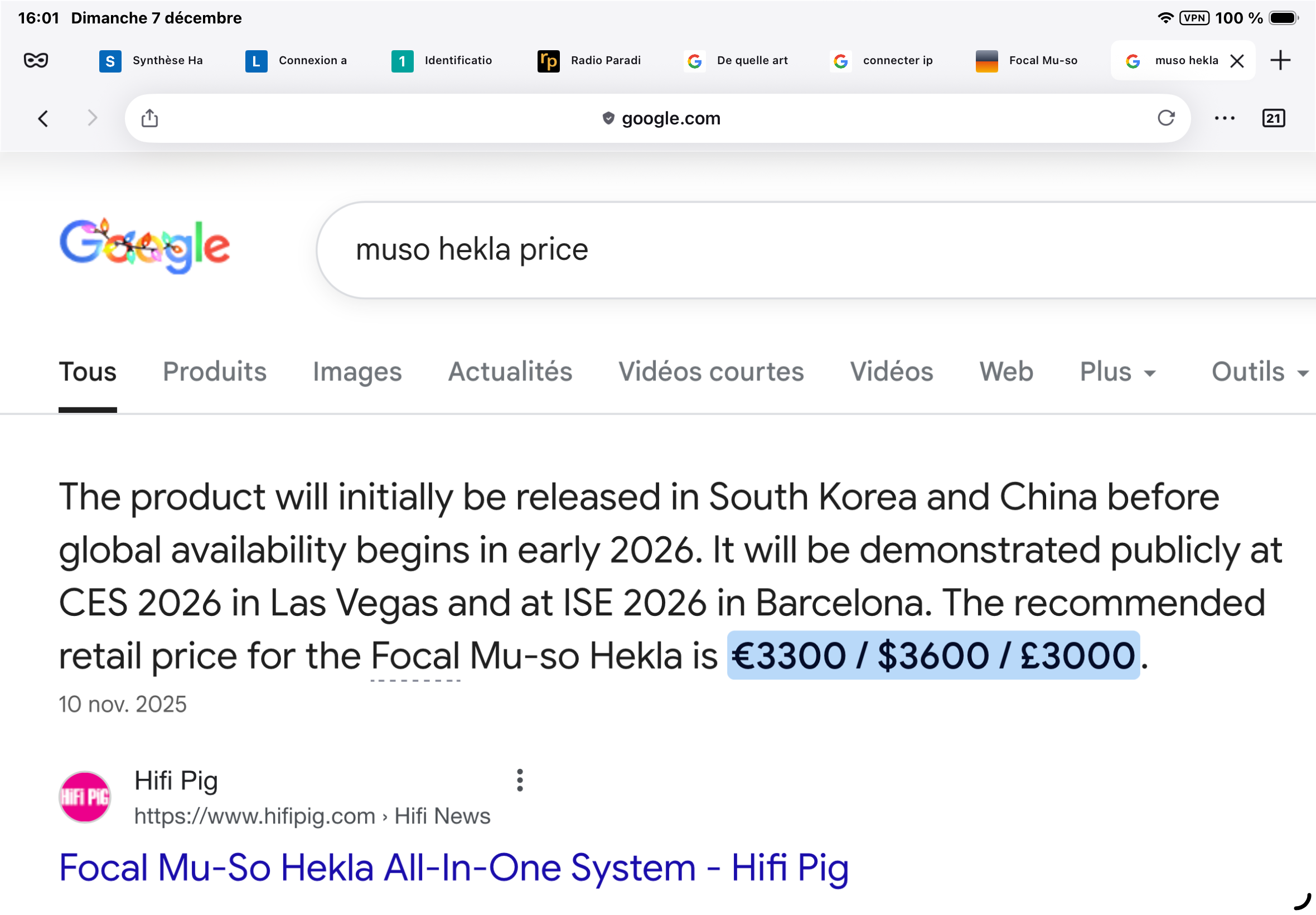Click the Google holiday doodle logo

pos(145,247)
